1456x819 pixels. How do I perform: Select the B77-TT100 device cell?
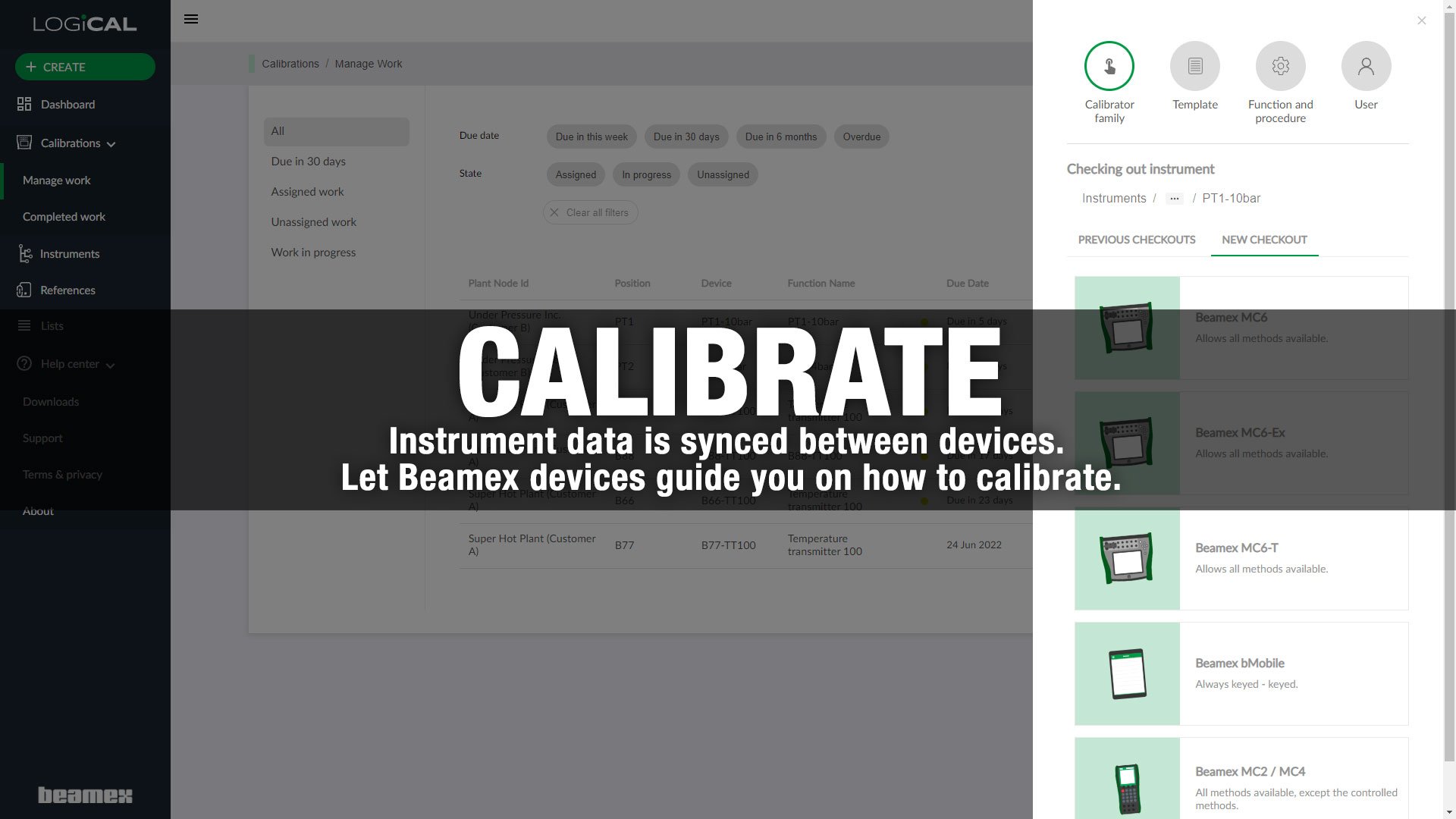point(728,545)
